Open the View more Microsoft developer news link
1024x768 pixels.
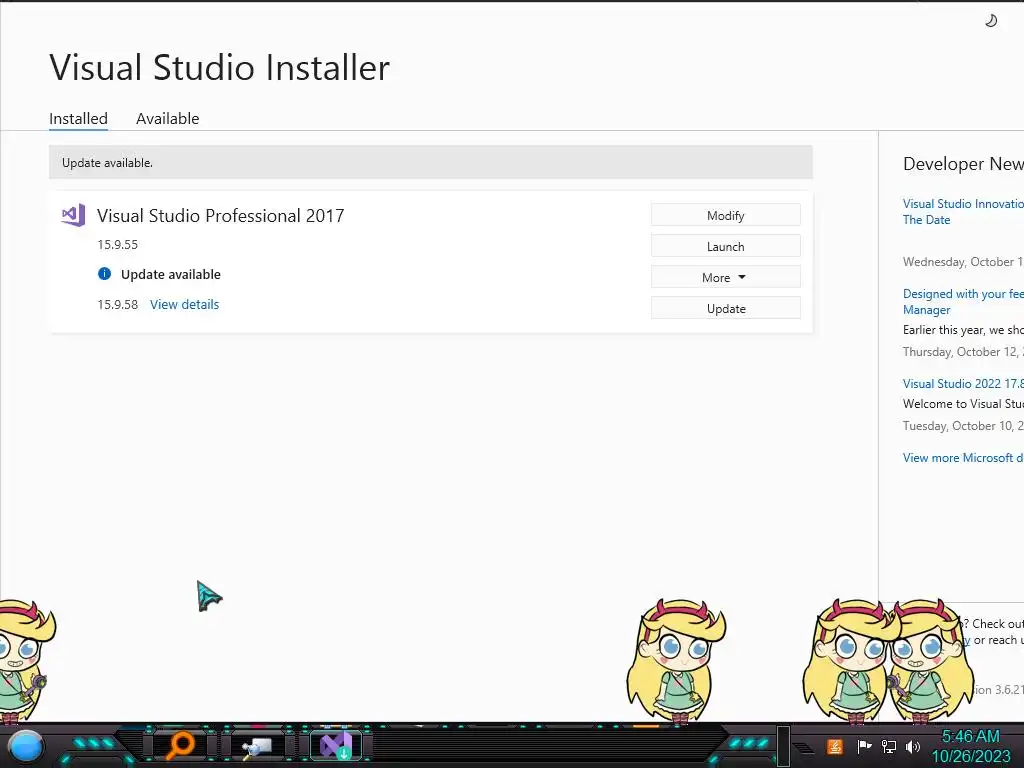(963, 458)
